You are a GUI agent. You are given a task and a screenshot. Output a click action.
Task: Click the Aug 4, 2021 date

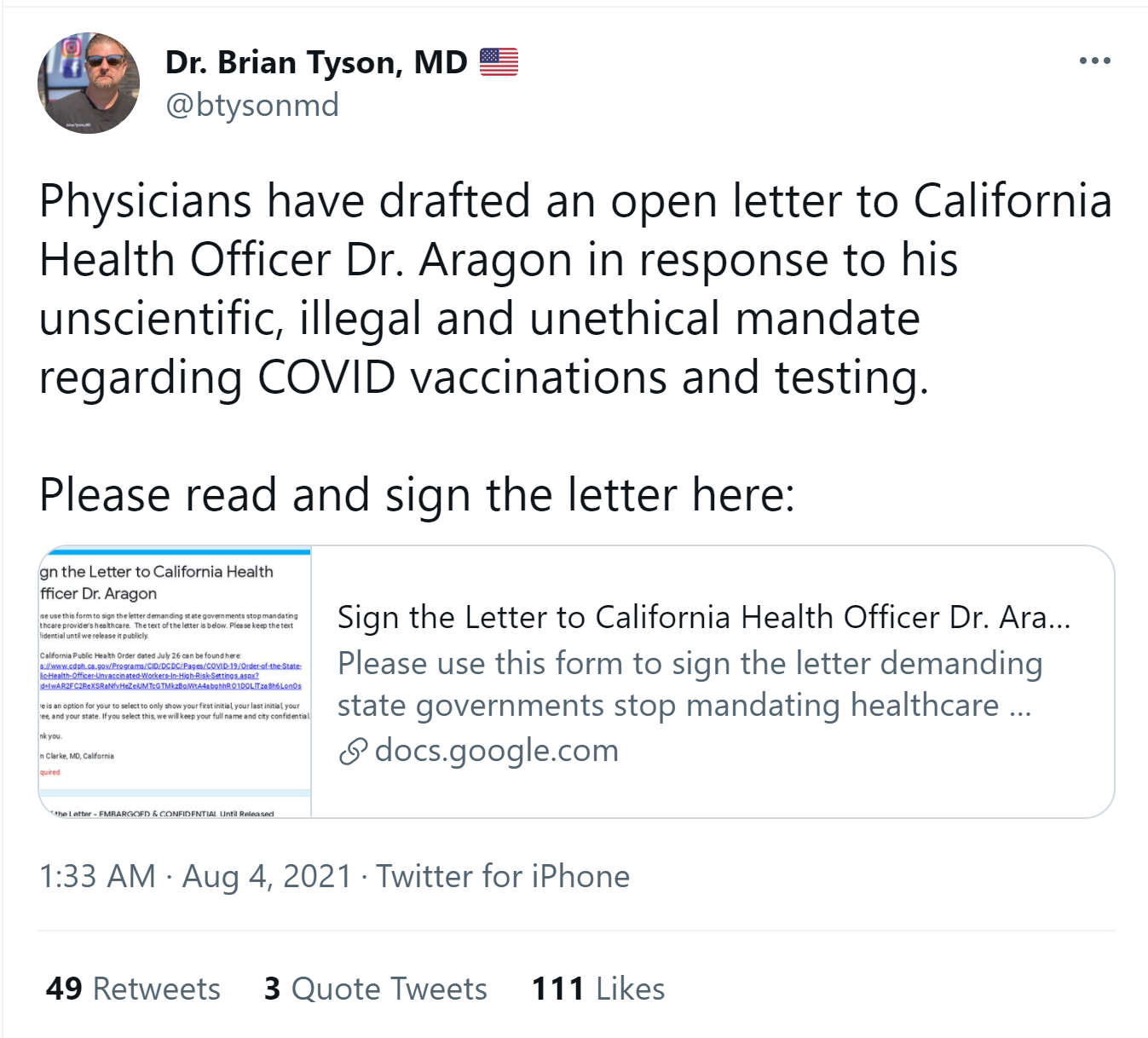click(x=267, y=876)
